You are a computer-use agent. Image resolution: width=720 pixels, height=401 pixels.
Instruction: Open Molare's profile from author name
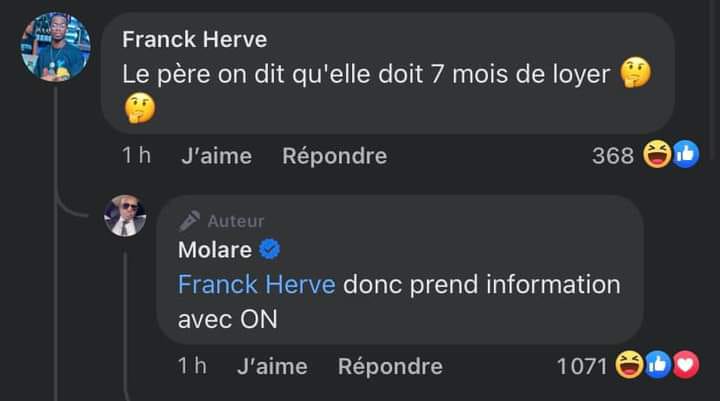click(214, 250)
